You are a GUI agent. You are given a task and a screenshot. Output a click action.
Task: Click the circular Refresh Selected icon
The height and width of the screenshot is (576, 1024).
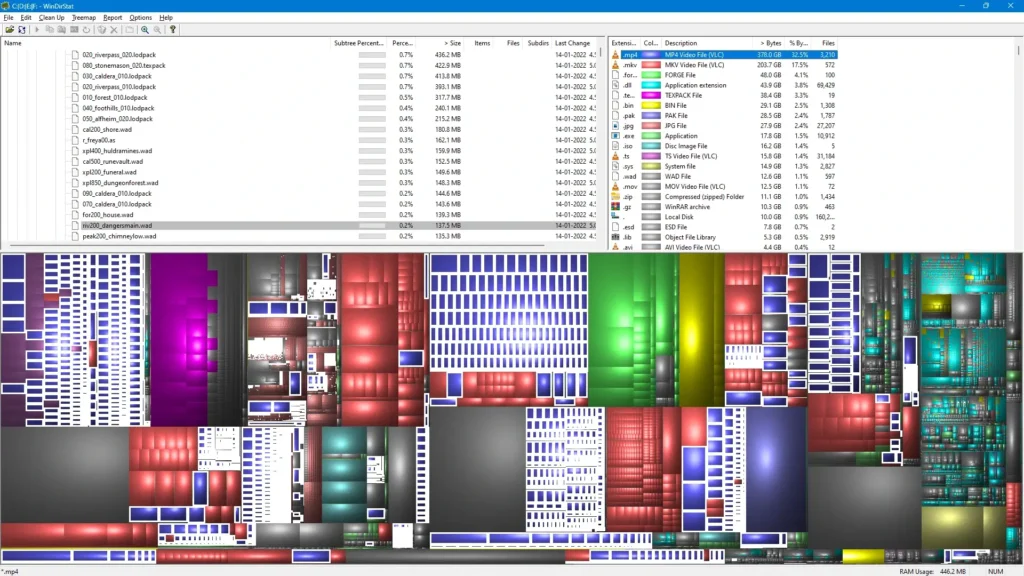(86, 29)
